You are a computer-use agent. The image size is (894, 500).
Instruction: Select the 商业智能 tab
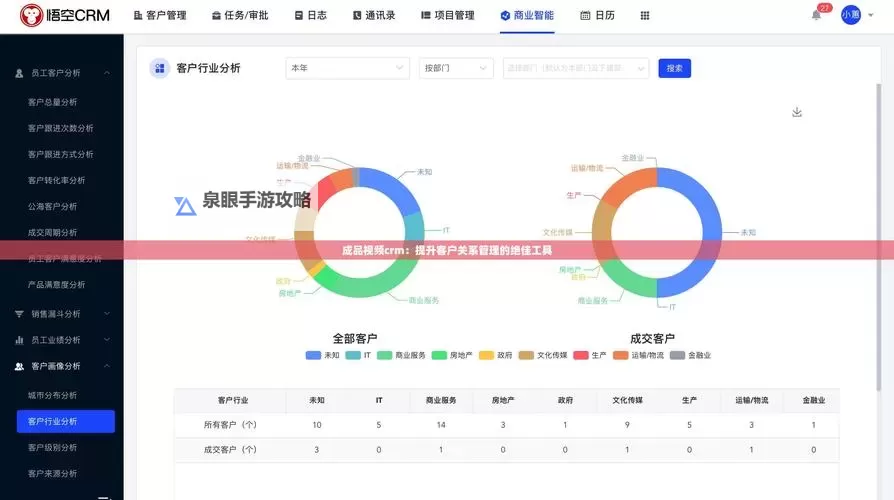pos(527,15)
